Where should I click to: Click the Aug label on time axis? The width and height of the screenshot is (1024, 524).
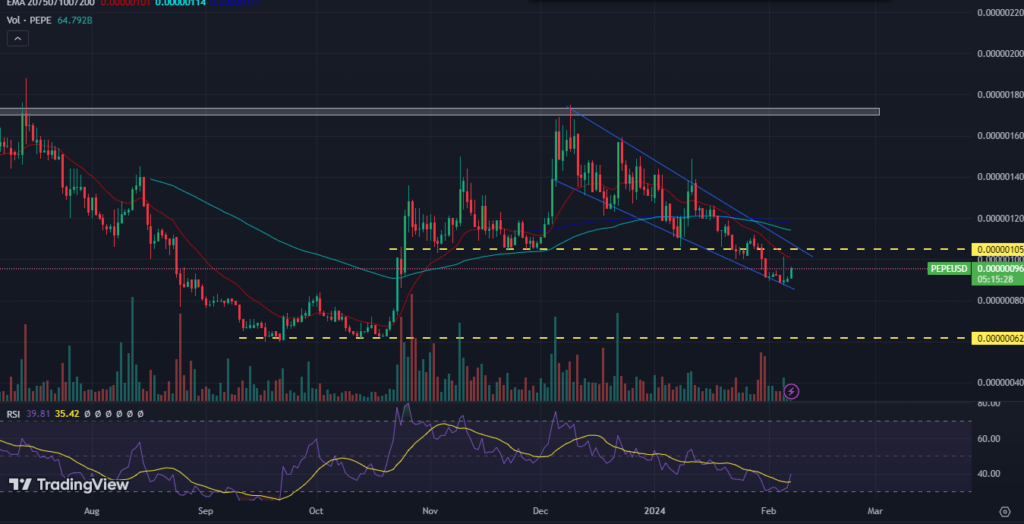(x=92, y=510)
